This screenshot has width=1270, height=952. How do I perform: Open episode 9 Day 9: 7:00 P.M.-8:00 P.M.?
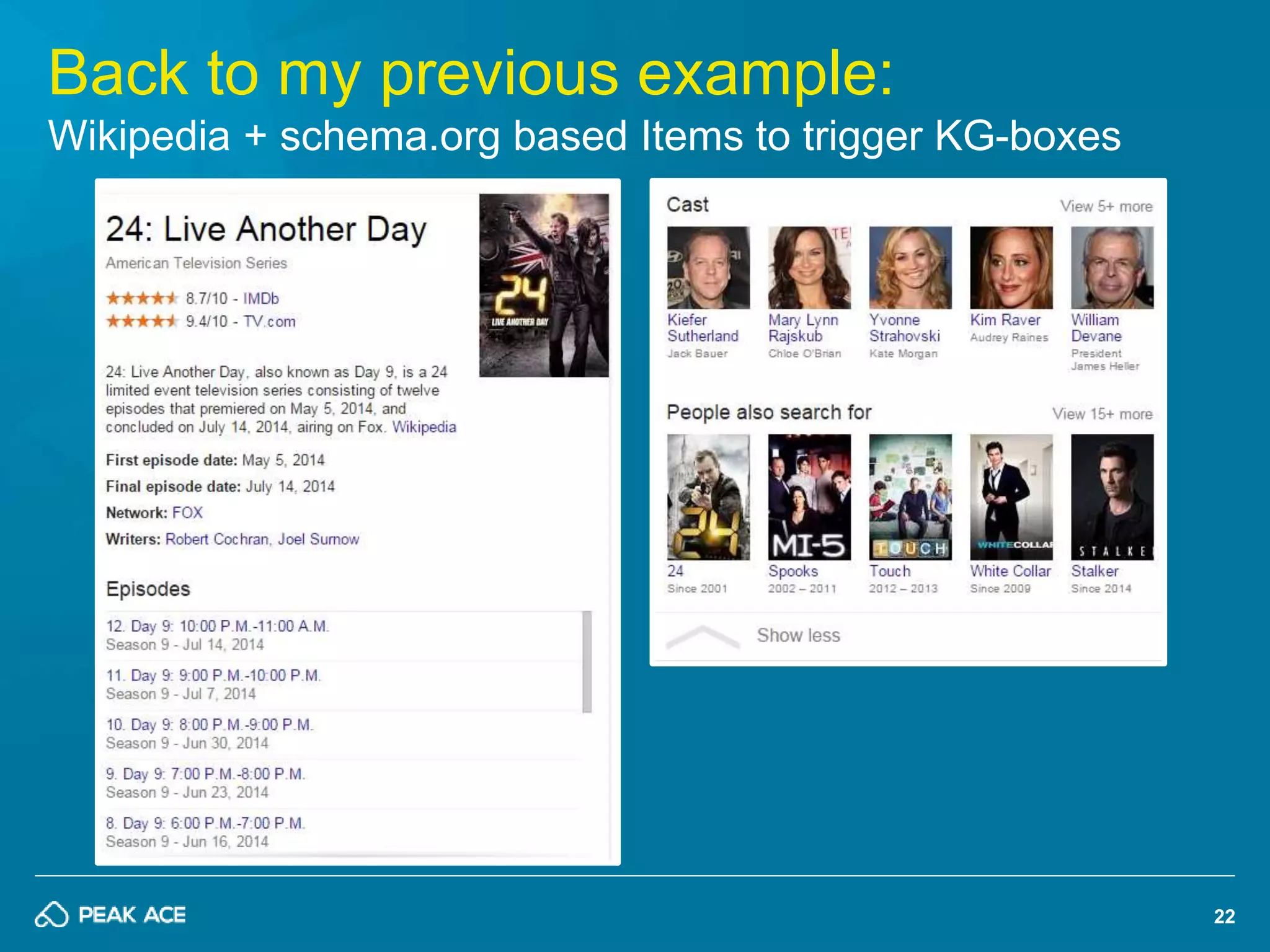(205, 774)
